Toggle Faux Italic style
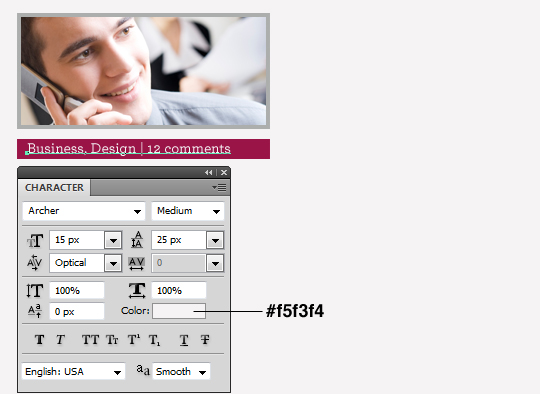Viewport: 540px width, 394px height. pyautogui.click(x=60, y=340)
